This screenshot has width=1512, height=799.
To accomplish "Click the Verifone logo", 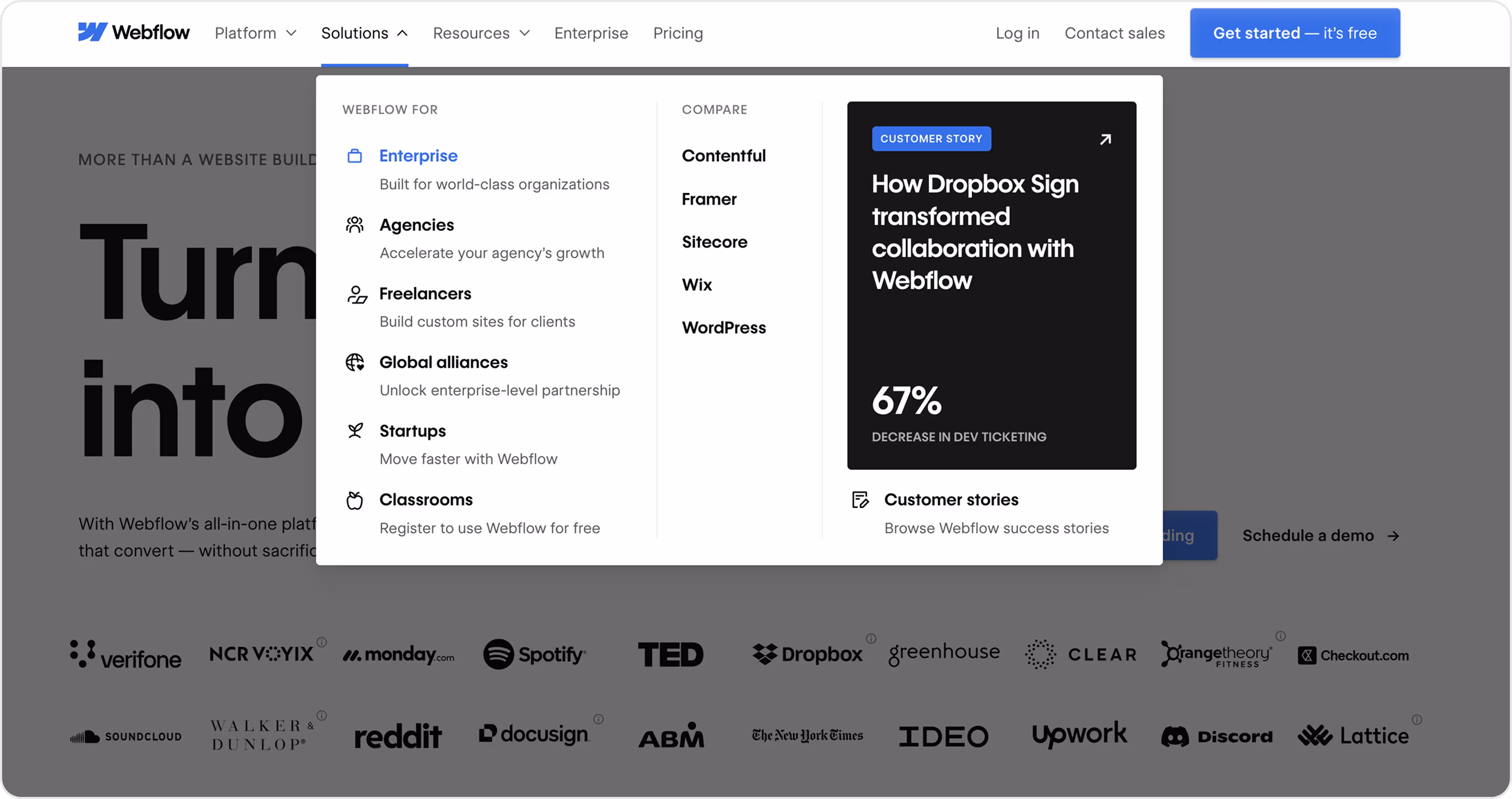I will [x=125, y=655].
